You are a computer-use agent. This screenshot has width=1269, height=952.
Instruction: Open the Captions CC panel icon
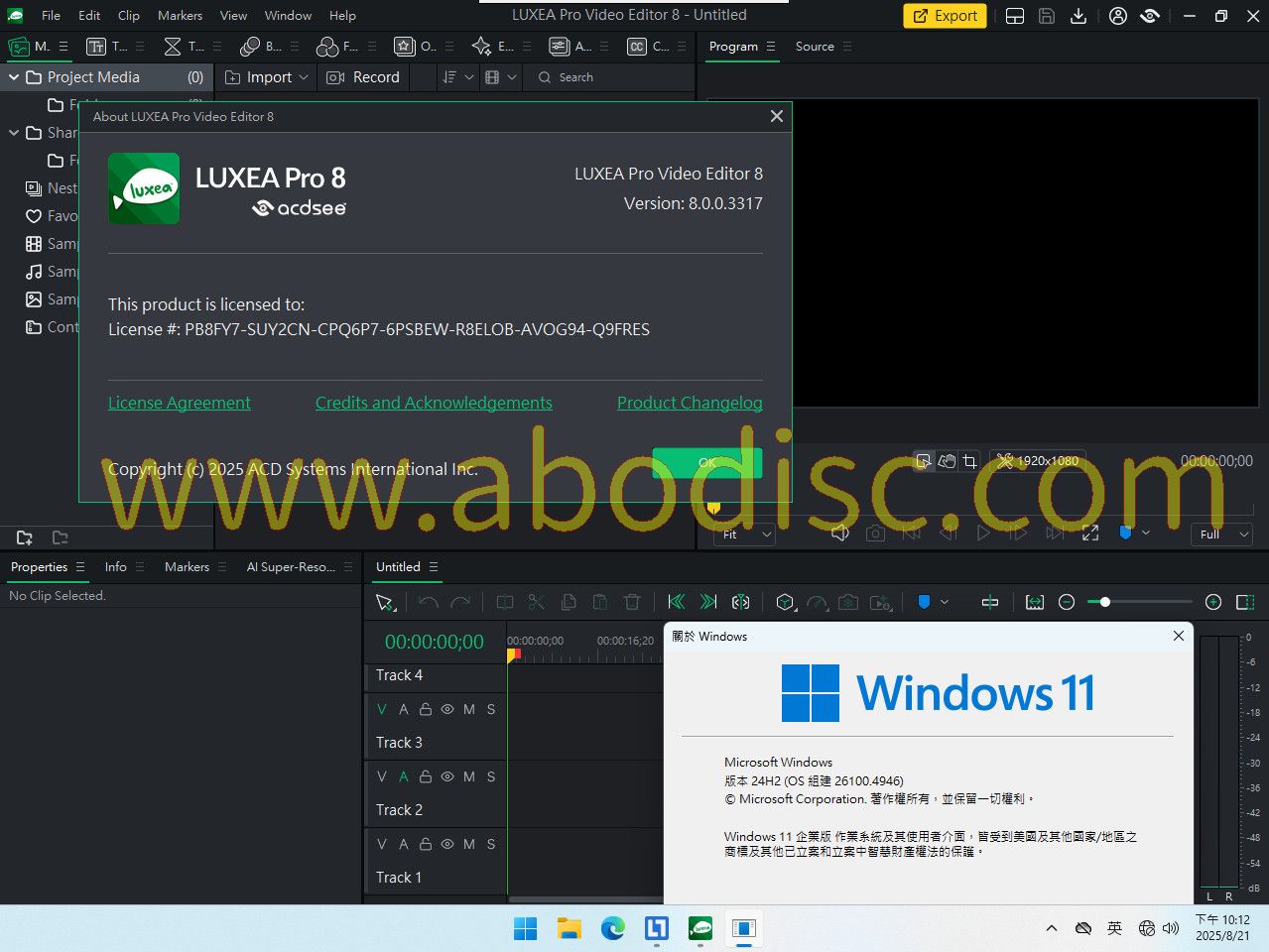click(x=637, y=47)
